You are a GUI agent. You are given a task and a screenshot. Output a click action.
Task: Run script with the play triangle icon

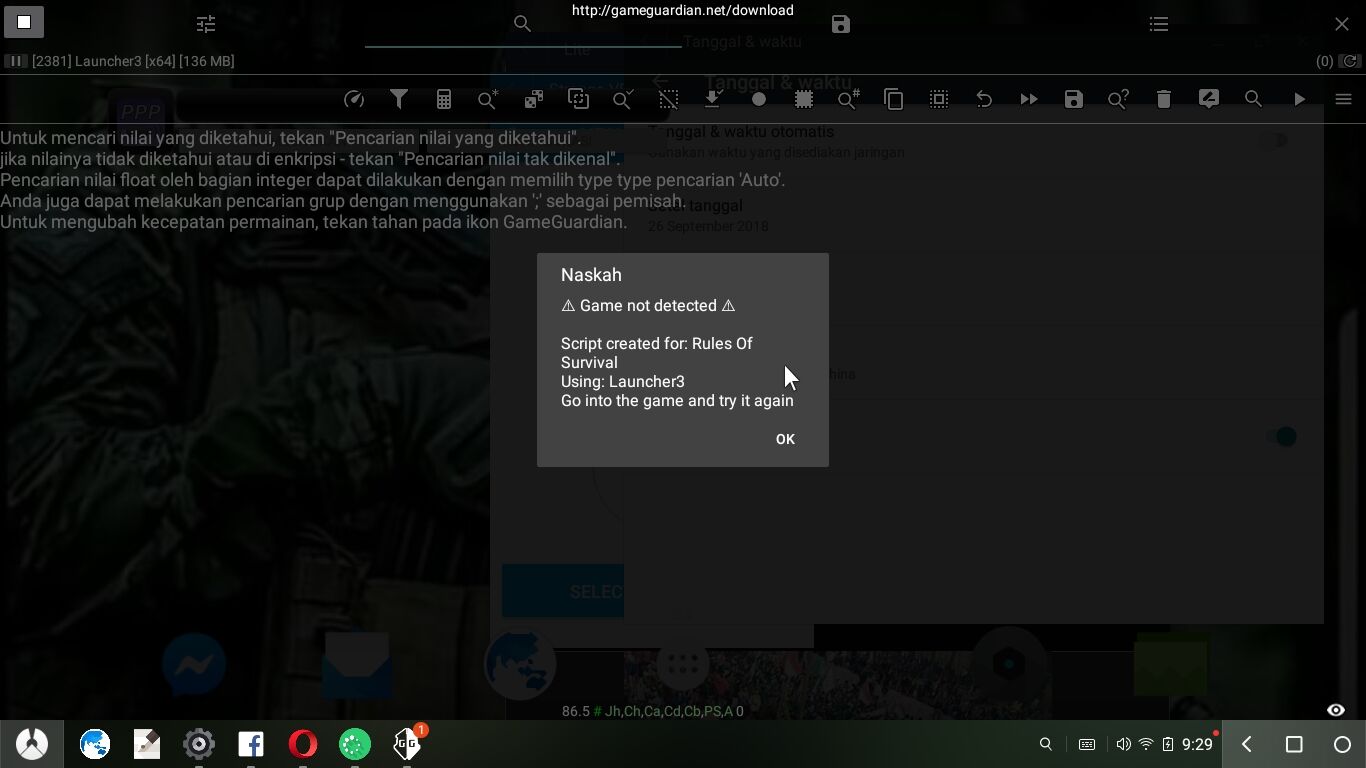(1299, 99)
